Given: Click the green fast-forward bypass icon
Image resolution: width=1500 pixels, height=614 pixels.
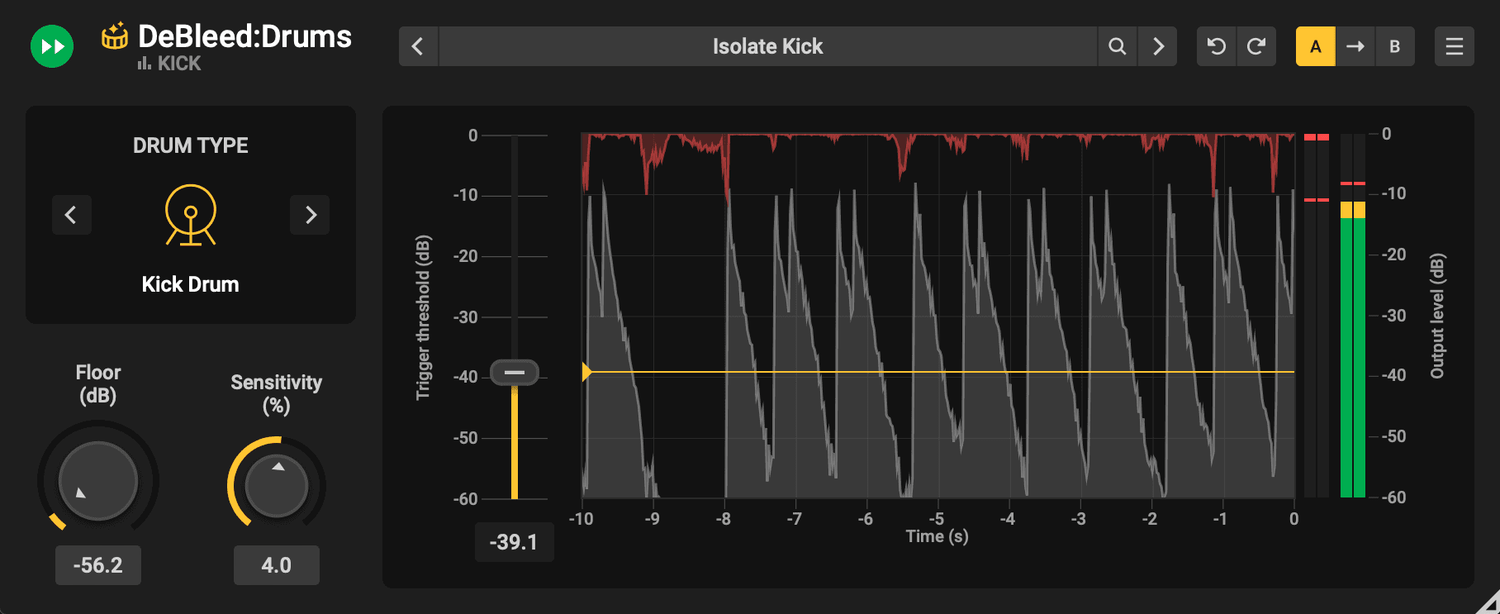Looking at the screenshot, I should pyautogui.click(x=51, y=47).
